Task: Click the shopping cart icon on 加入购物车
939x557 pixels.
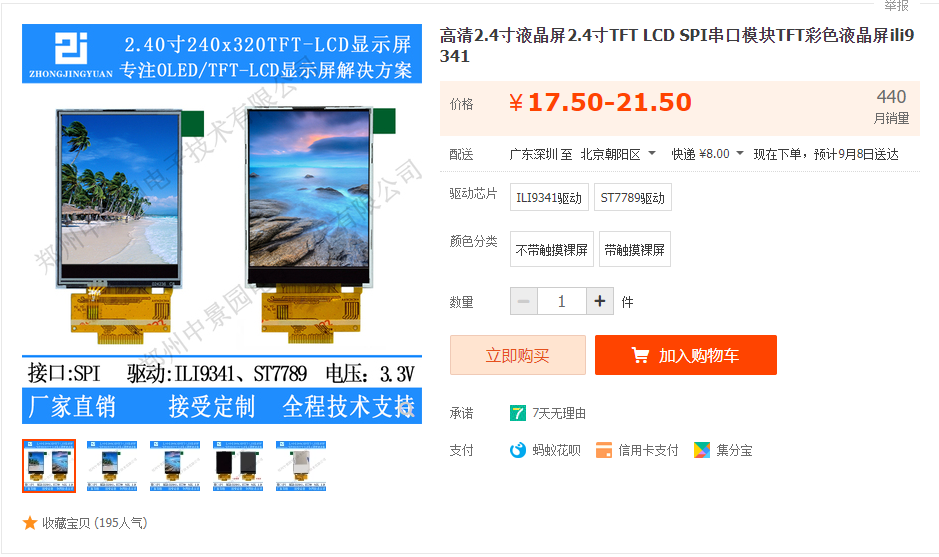Action: pos(640,356)
